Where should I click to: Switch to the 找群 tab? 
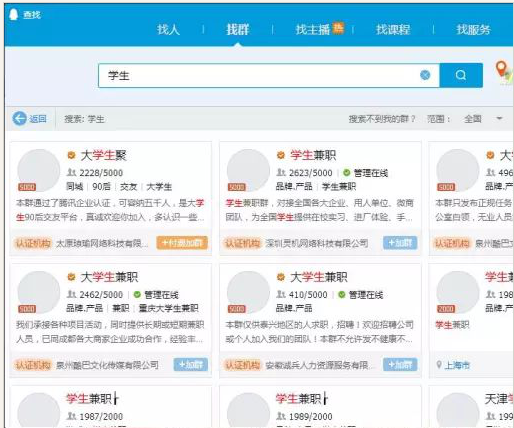[x=238, y=30]
